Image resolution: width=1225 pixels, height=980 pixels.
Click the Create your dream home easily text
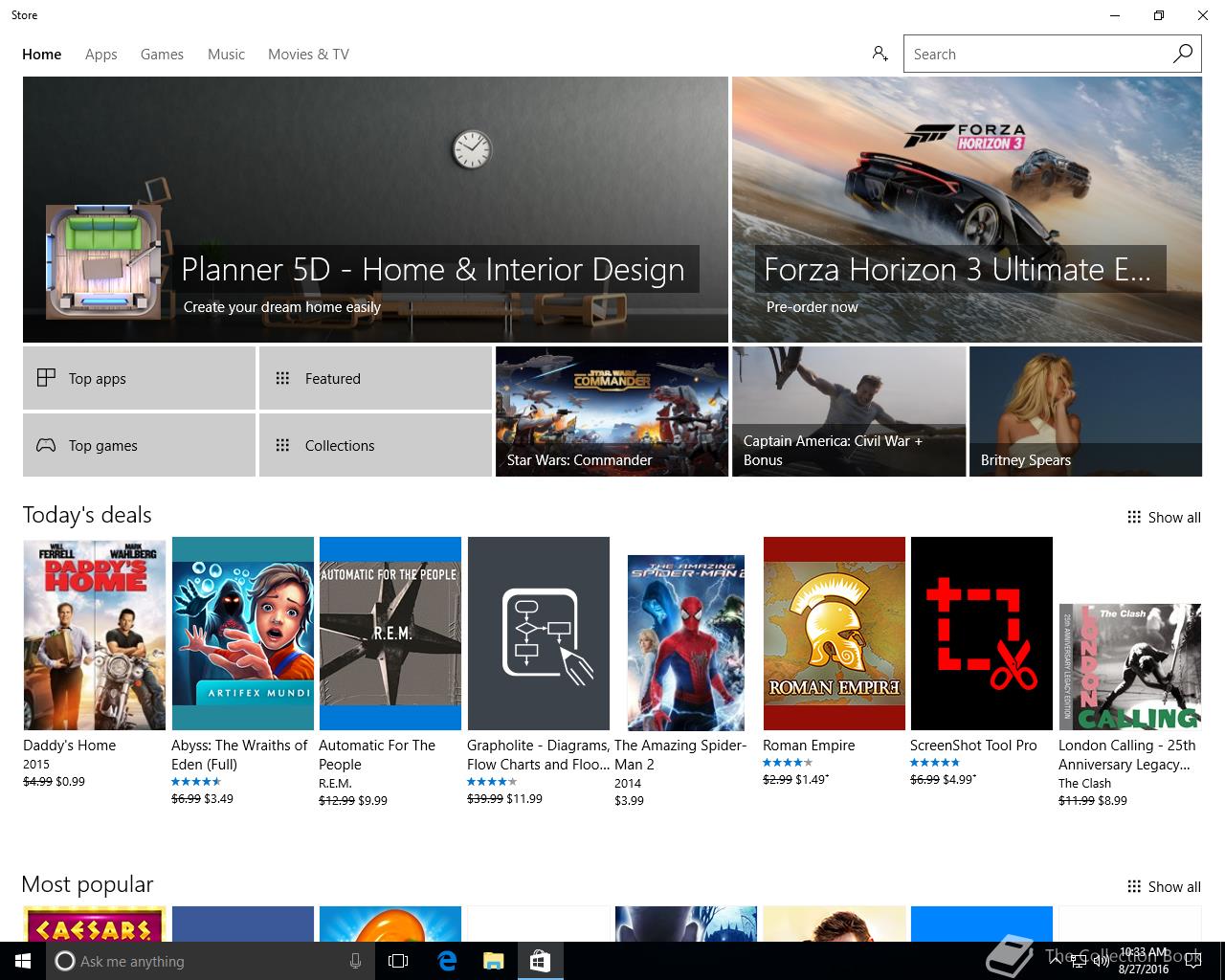pyautogui.click(x=282, y=306)
